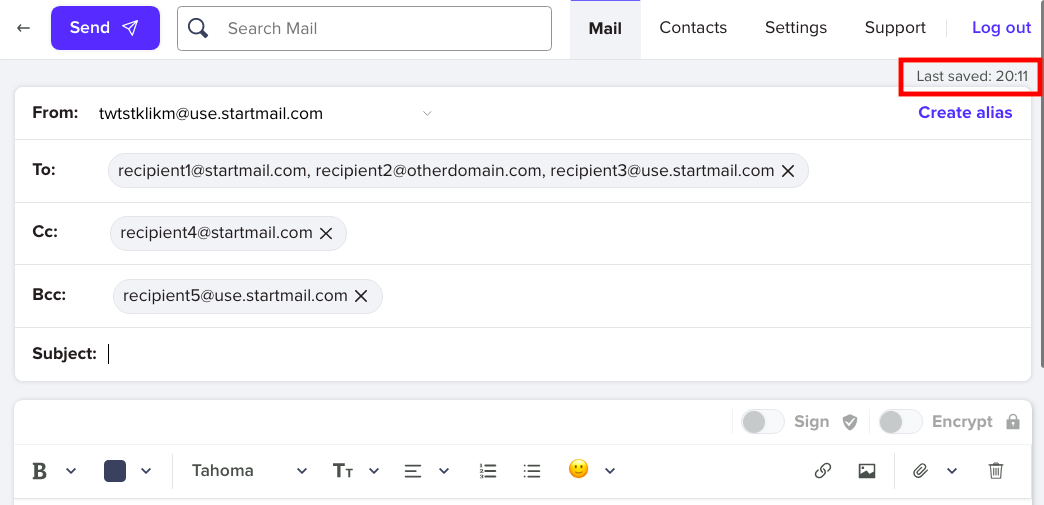Click the dark blue text color swatch
Screen dimensions: 1044x505
(x=115, y=471)
